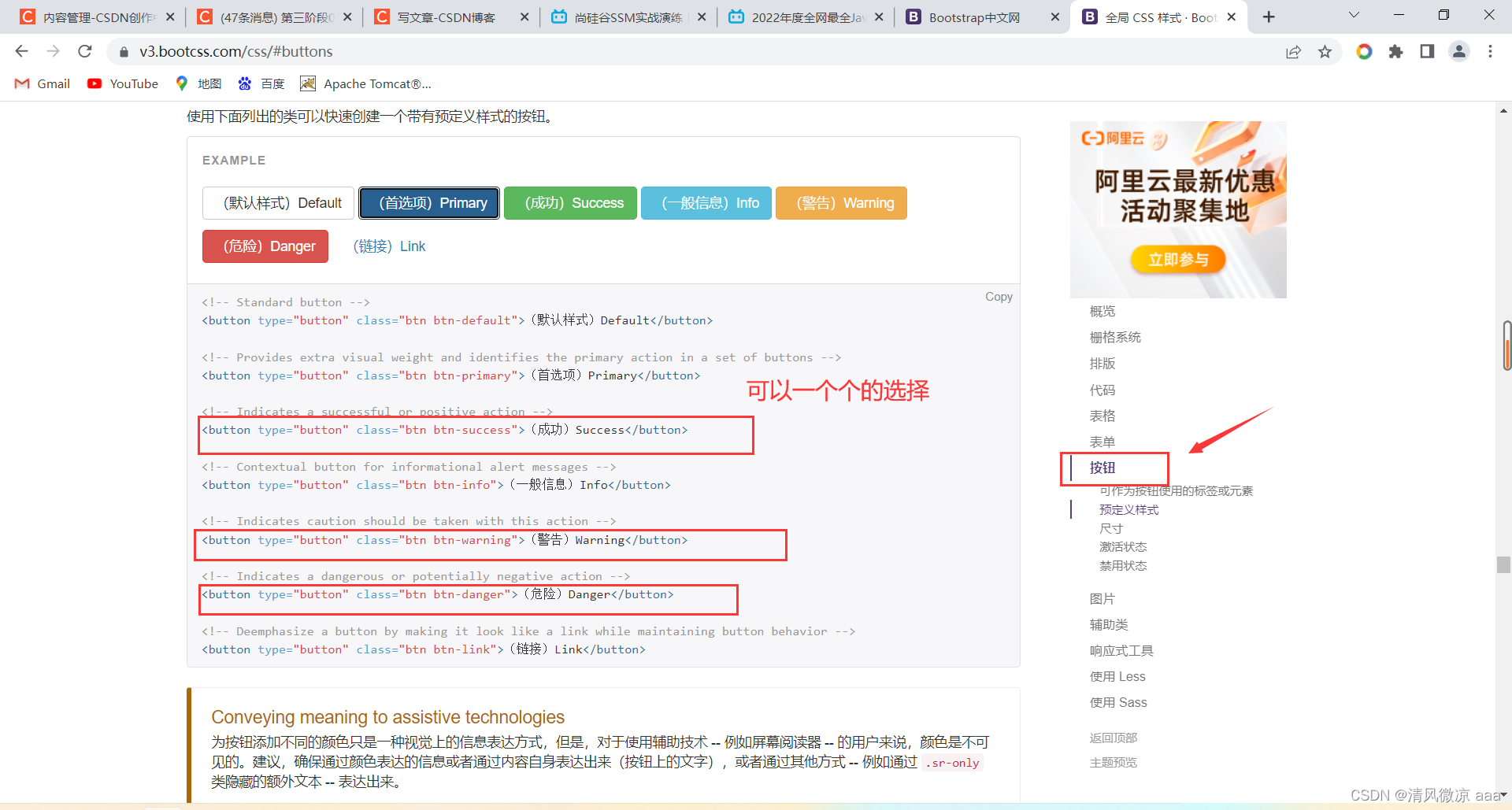The image size is (1512, 810).
Task: Click the 立即参与 button in the Aliyun ad
Action: click(x=1177, y=259)
